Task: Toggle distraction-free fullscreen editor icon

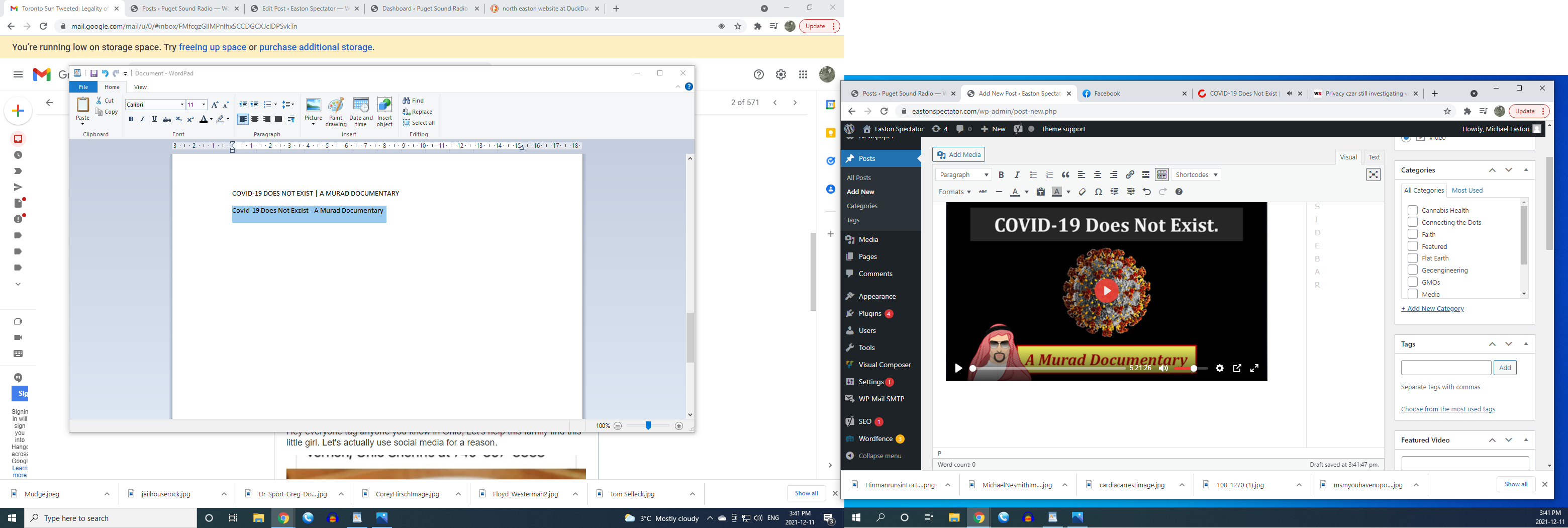Action: [x=1373, y=175]
